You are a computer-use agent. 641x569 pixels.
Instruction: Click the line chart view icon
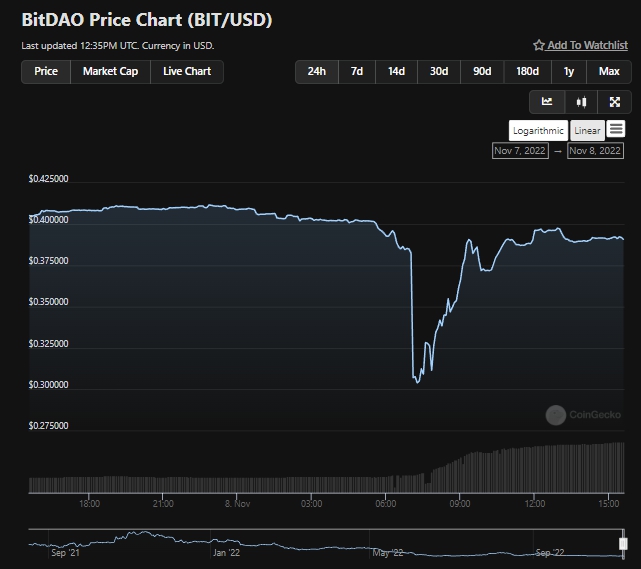tap(547, 102)
